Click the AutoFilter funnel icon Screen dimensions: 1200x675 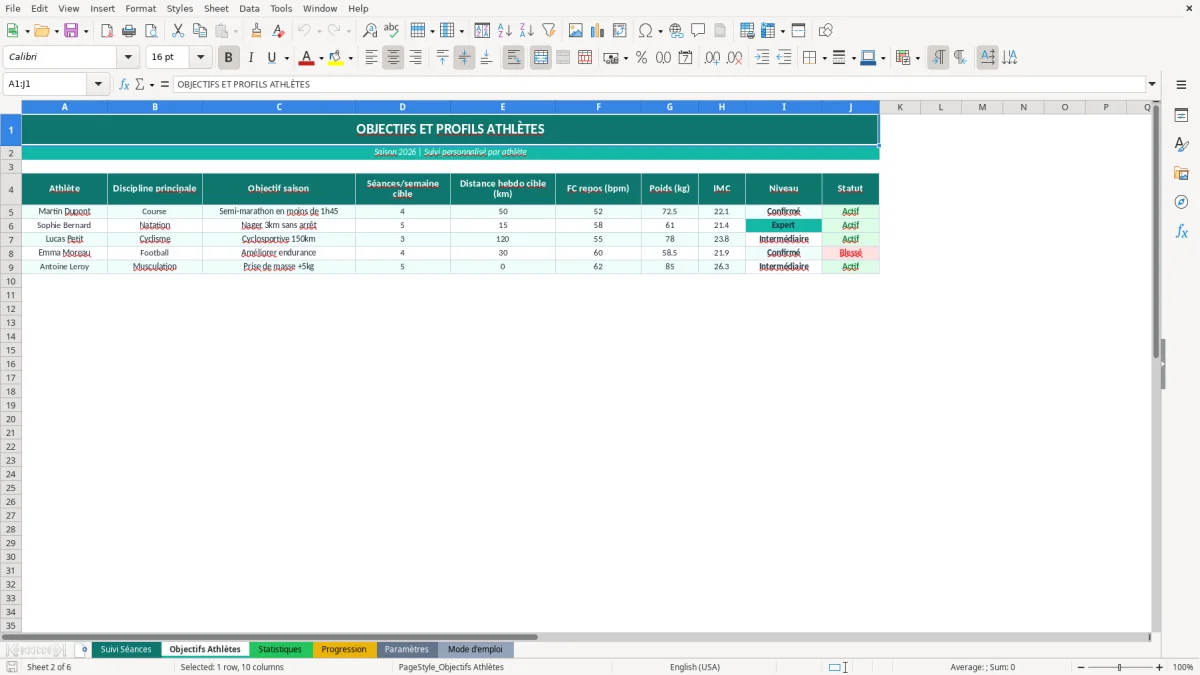click(x=549, y=31)
